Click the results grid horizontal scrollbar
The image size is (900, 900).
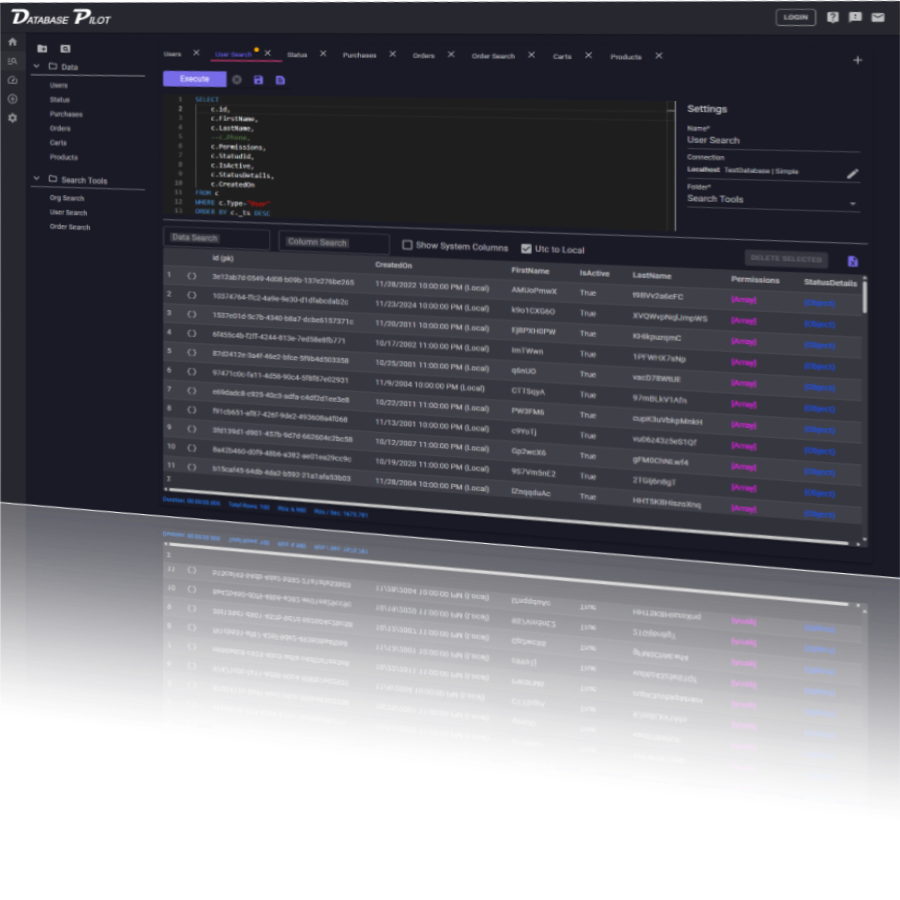[508, 515]
